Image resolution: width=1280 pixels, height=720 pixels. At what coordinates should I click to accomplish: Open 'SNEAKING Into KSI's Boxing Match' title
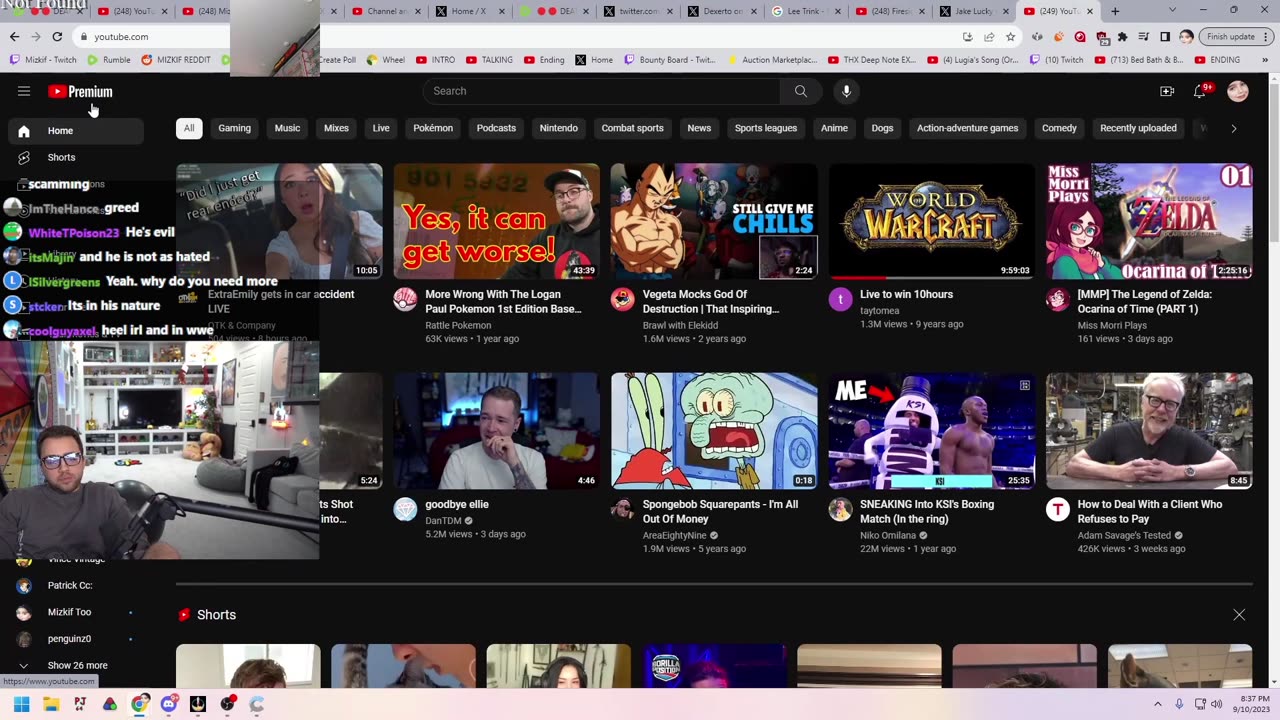pos(927,511)
